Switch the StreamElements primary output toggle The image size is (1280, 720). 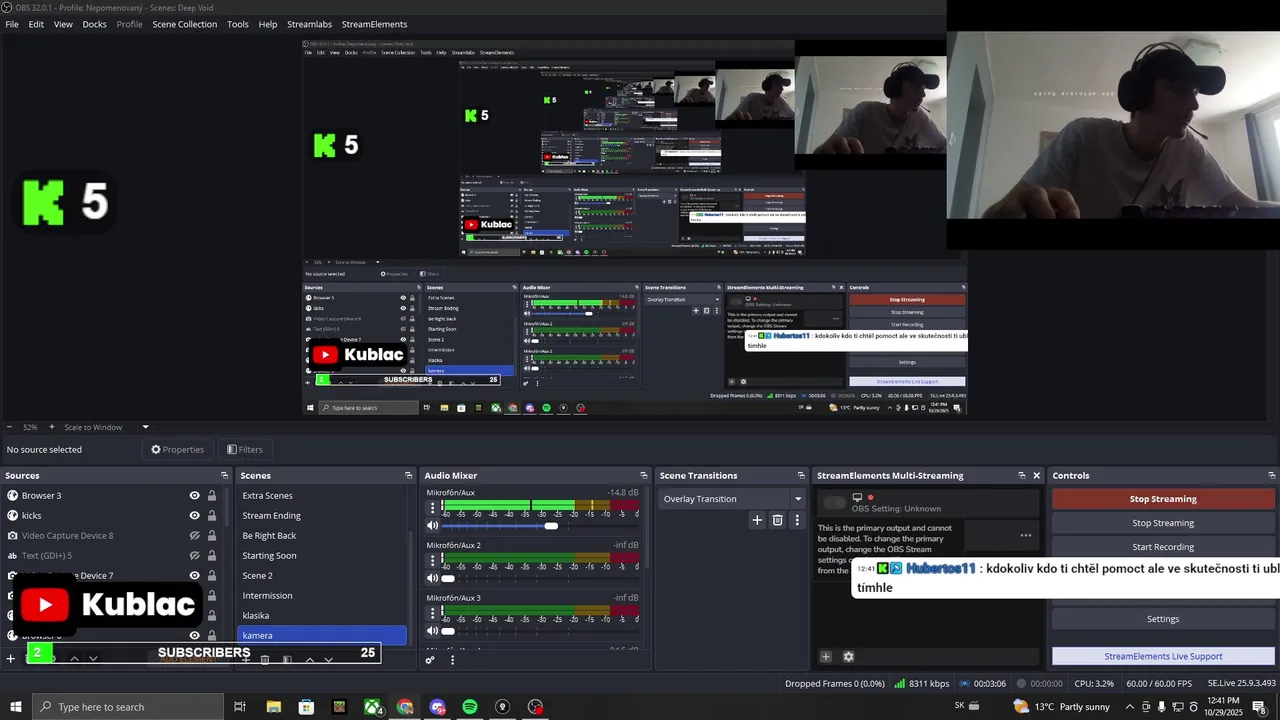pyautogui.click(x=833, y=502)
